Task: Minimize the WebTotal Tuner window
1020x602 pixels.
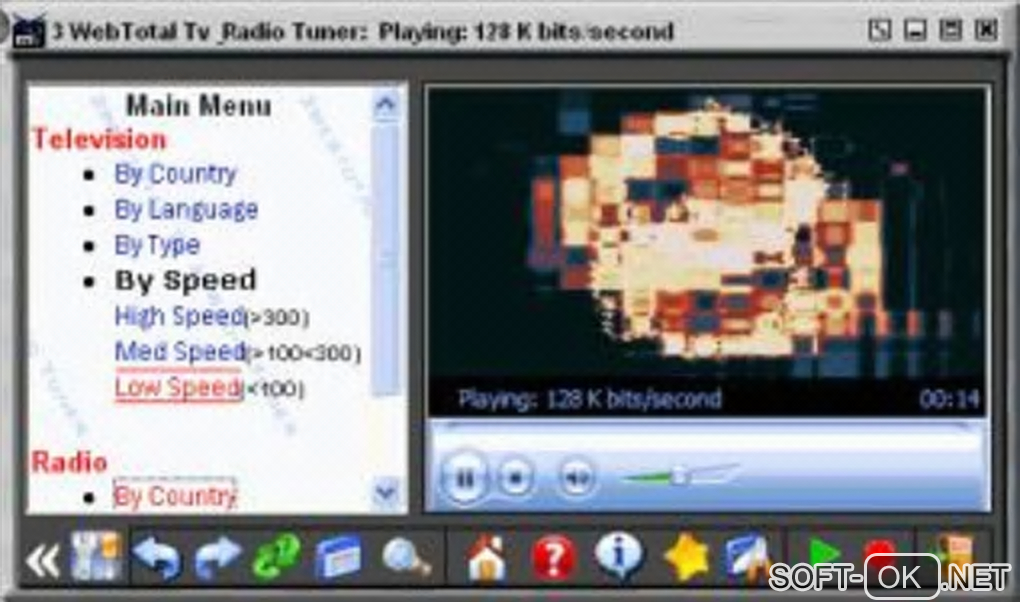Action: 915,30
